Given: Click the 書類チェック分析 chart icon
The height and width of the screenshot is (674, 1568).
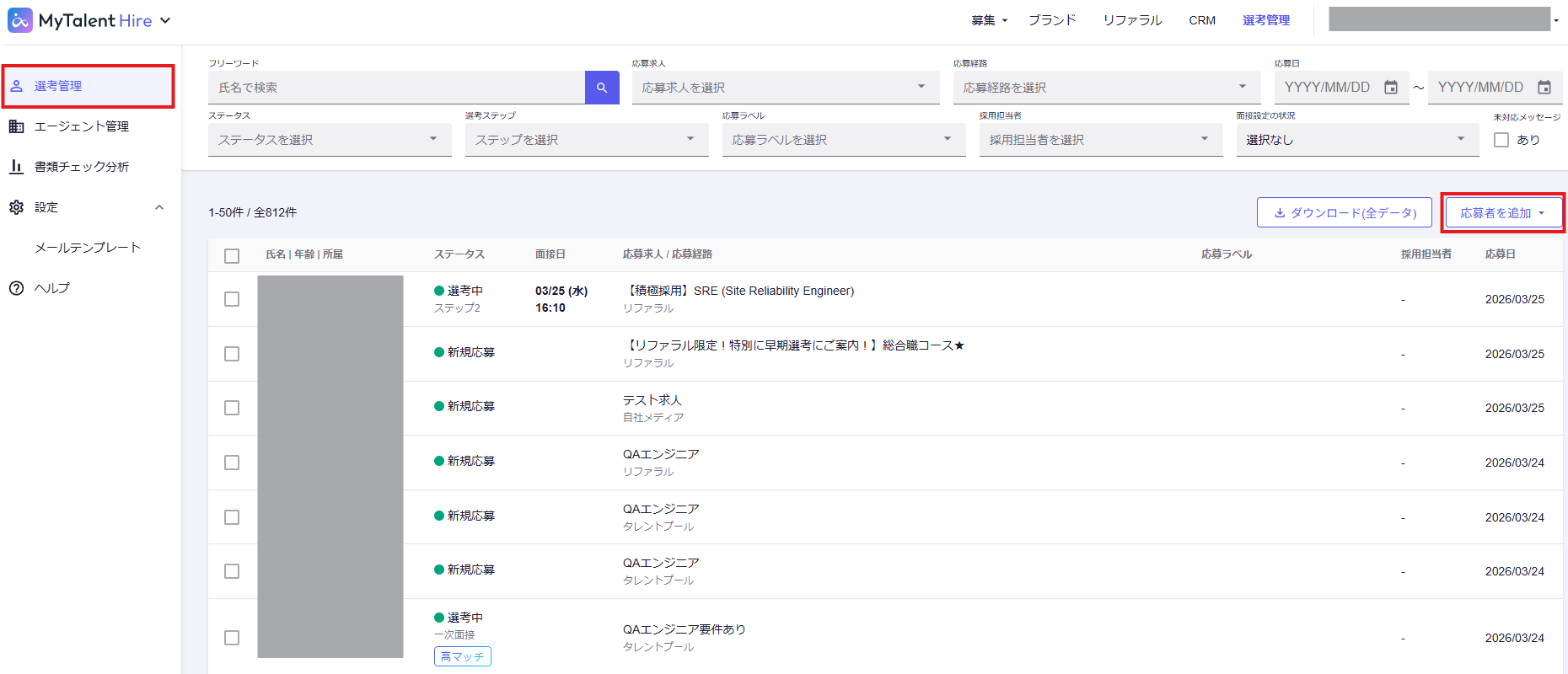Looking at the screenshot, I should (17, 167).
